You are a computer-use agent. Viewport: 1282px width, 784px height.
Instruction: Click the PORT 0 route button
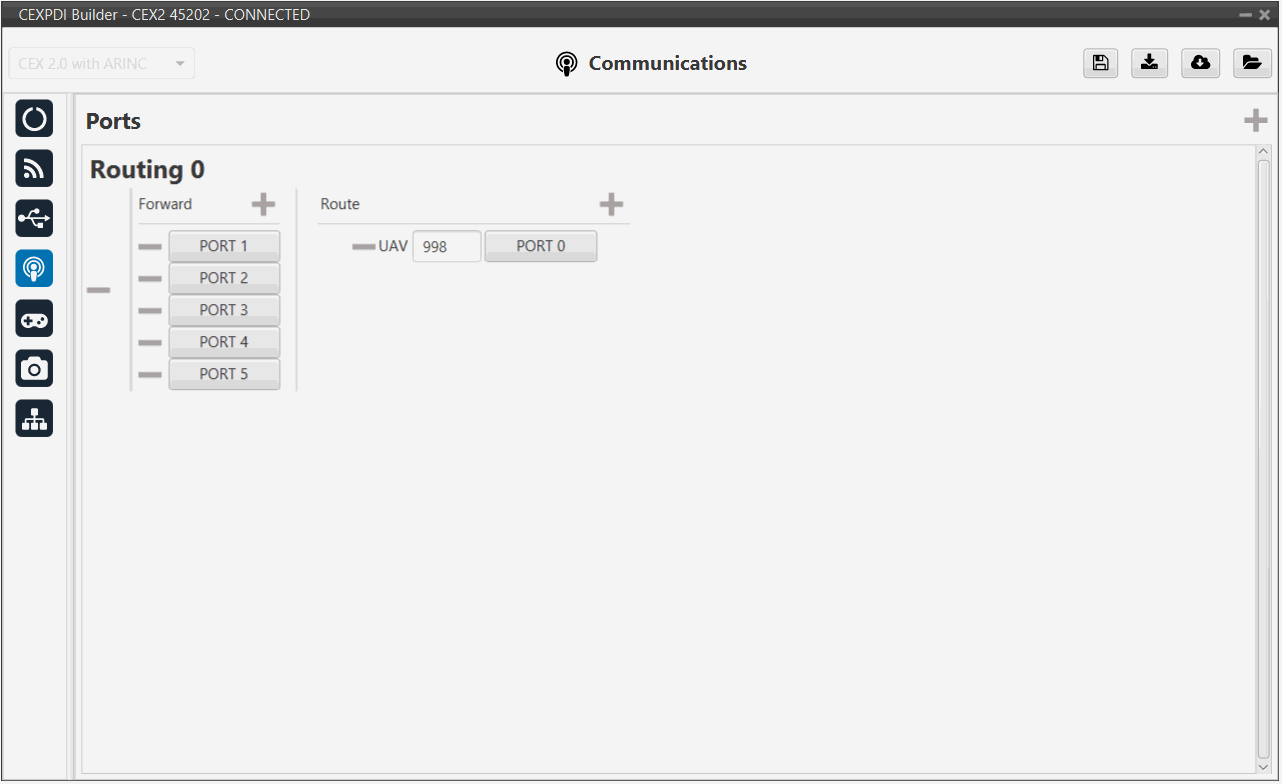point(541,246)
